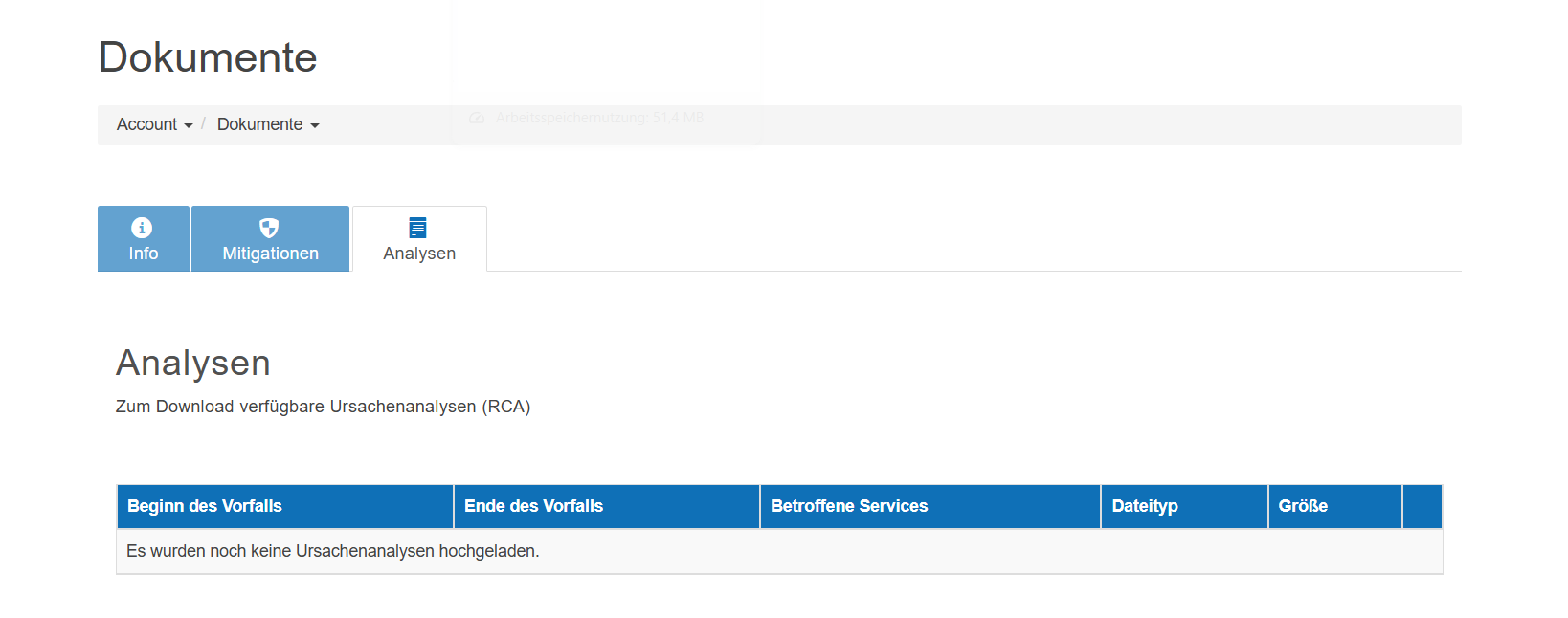Select the Analysen tab label
Viewport: 1568px width, 618px height.
[419, 254]
